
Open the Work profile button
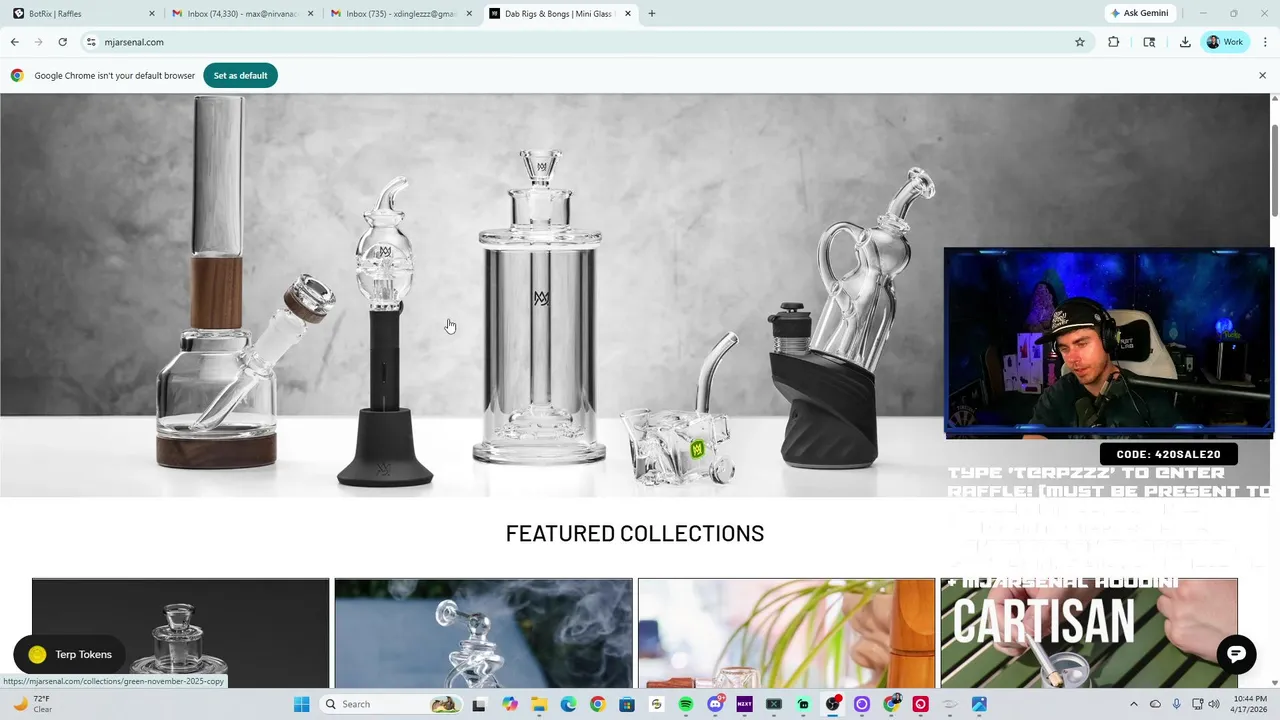pyautogui.click(x=1226, y=42)
